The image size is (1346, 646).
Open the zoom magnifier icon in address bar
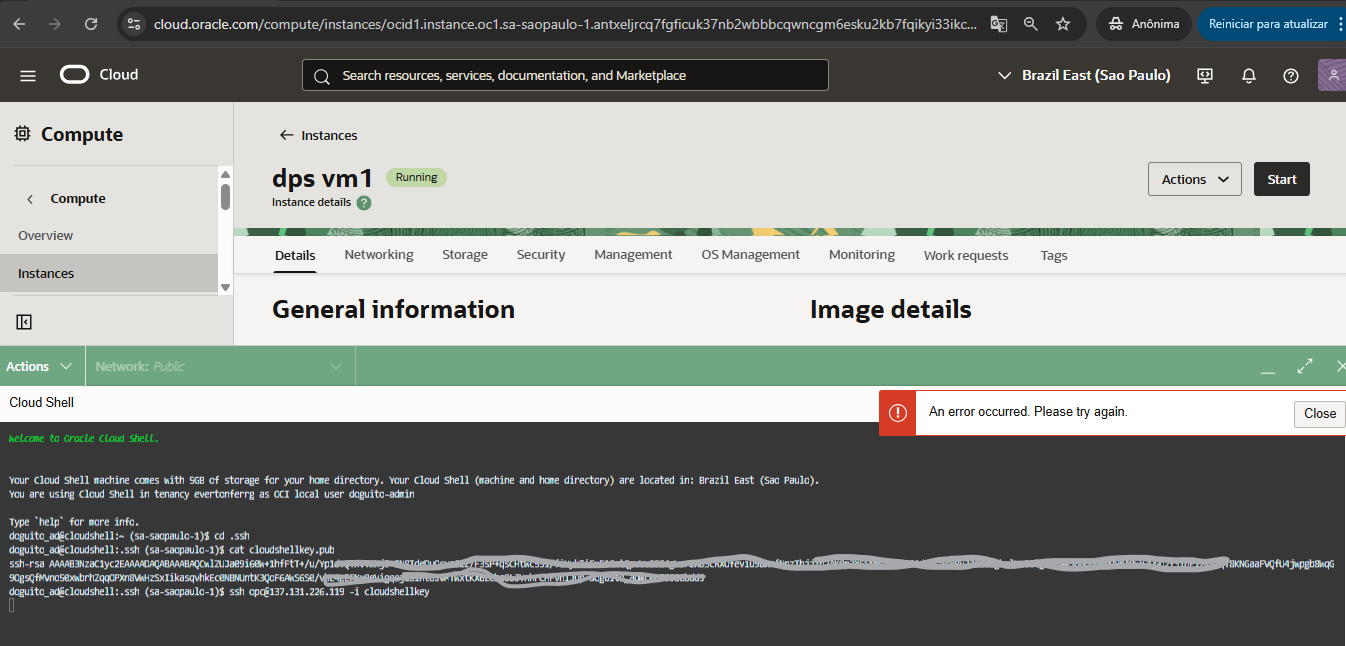(x=1030, y=23)
